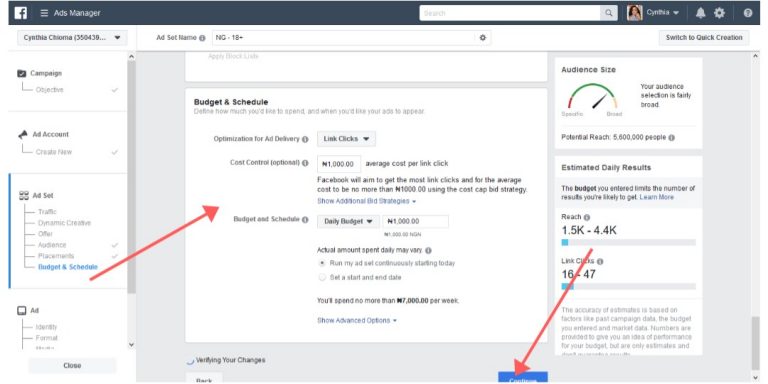This screenshot has height=384, width=768.
Task: Click the sidebar scroll up arrow
Action: point(131,57)
